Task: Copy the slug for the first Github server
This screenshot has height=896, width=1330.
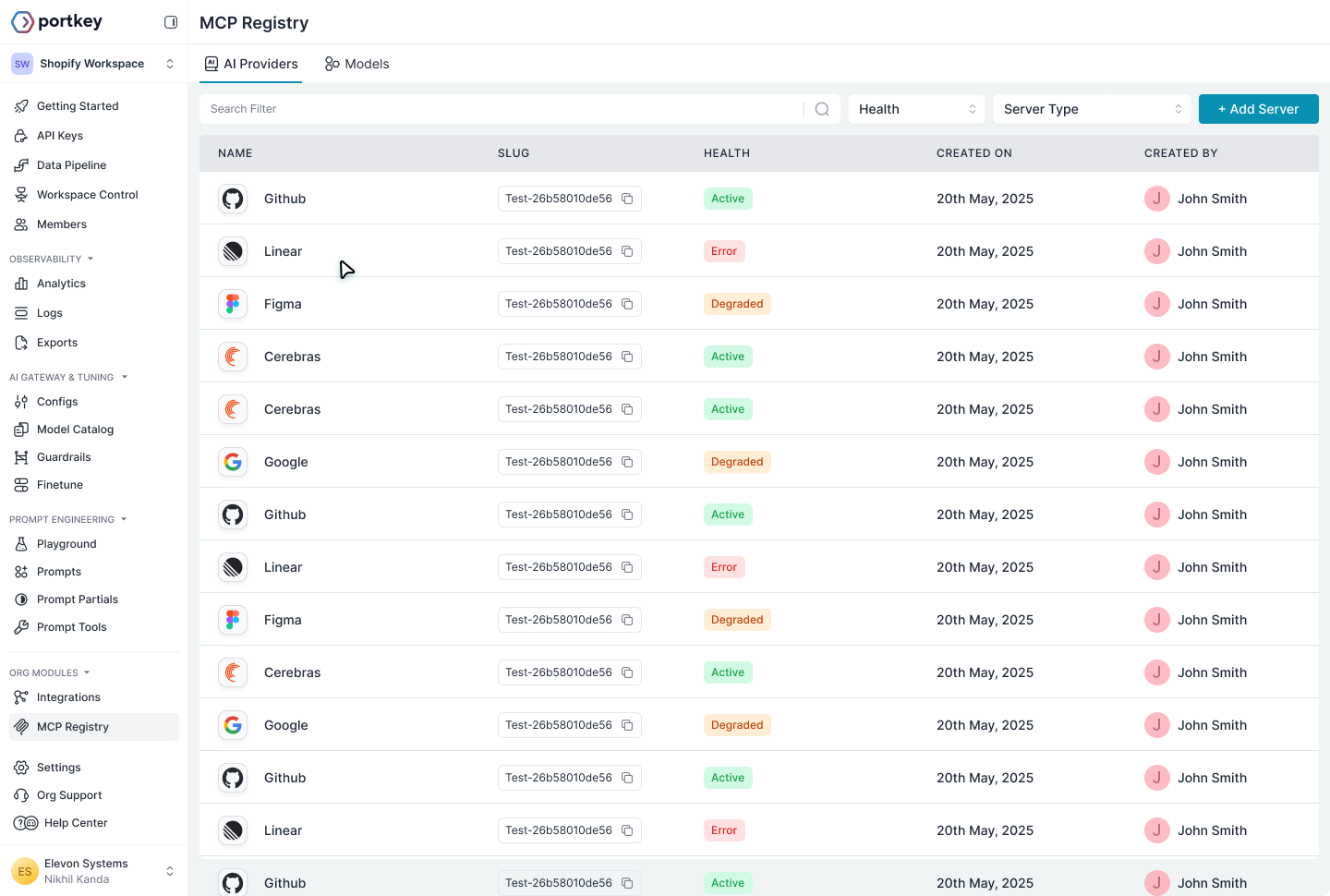Action: pyautogui.click(x=629, y=198)
